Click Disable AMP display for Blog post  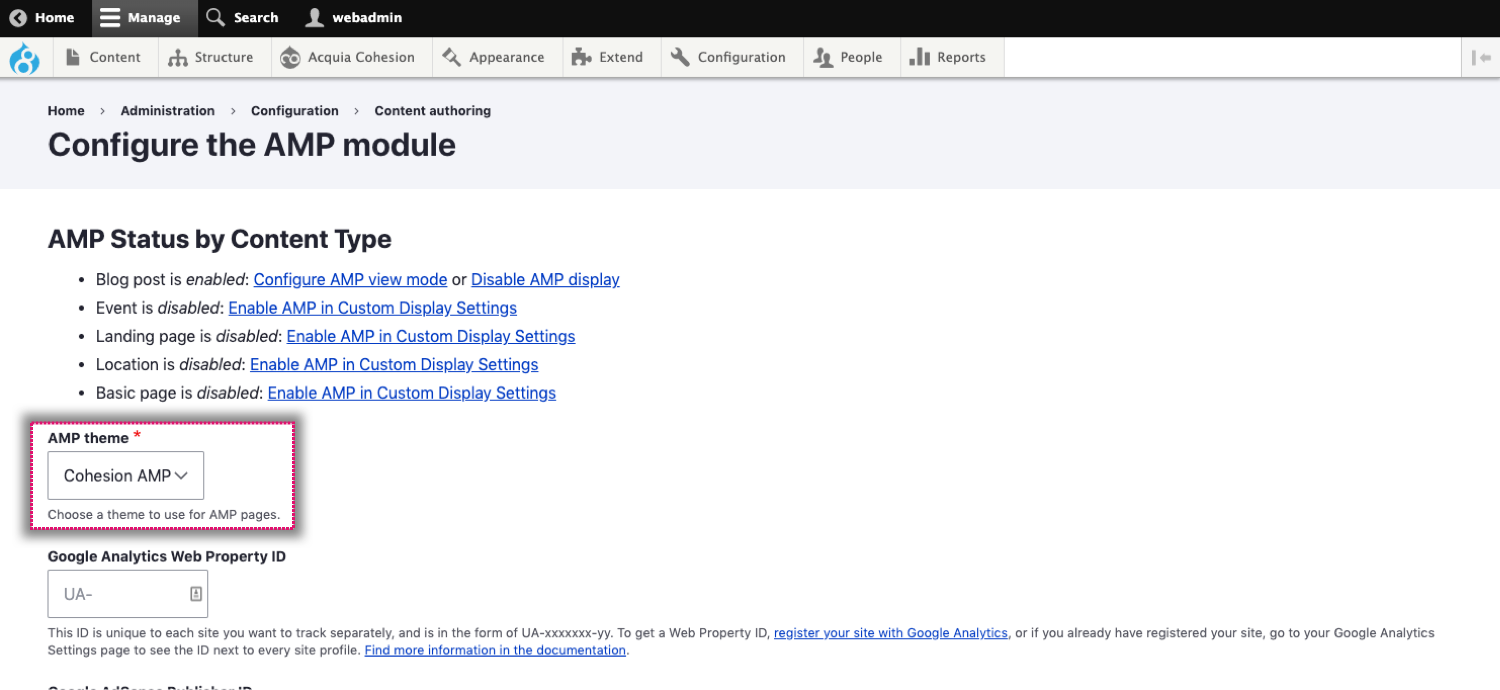(x=545, y=280)
